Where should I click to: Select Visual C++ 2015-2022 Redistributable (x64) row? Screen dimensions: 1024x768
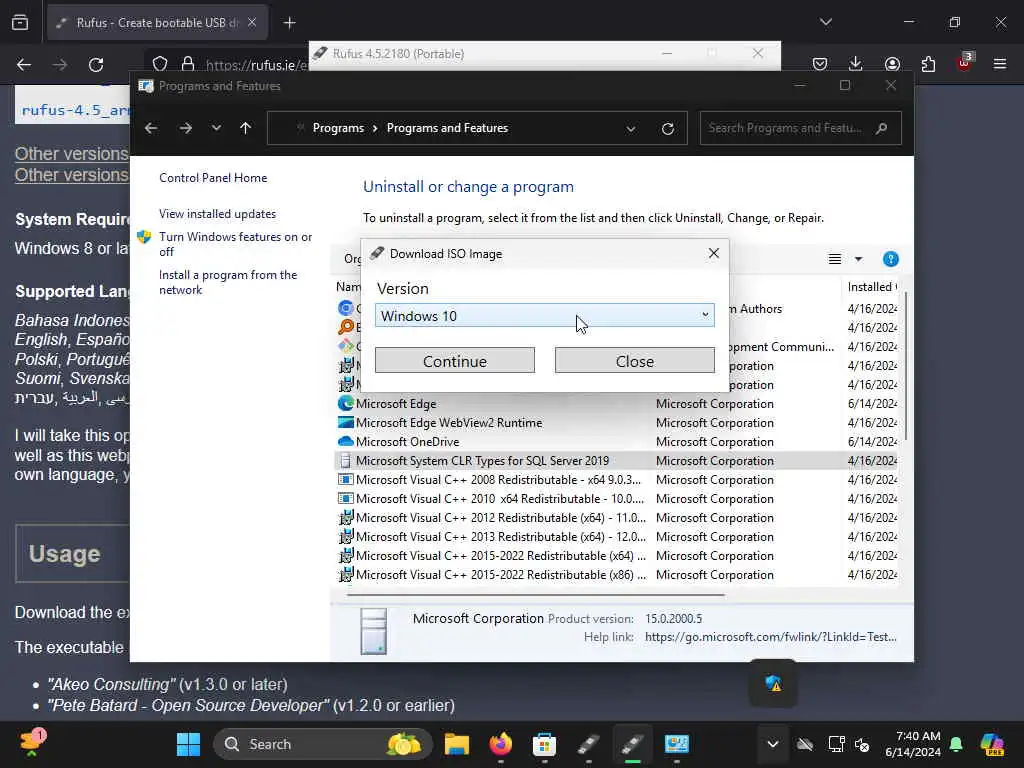(616, 555)
